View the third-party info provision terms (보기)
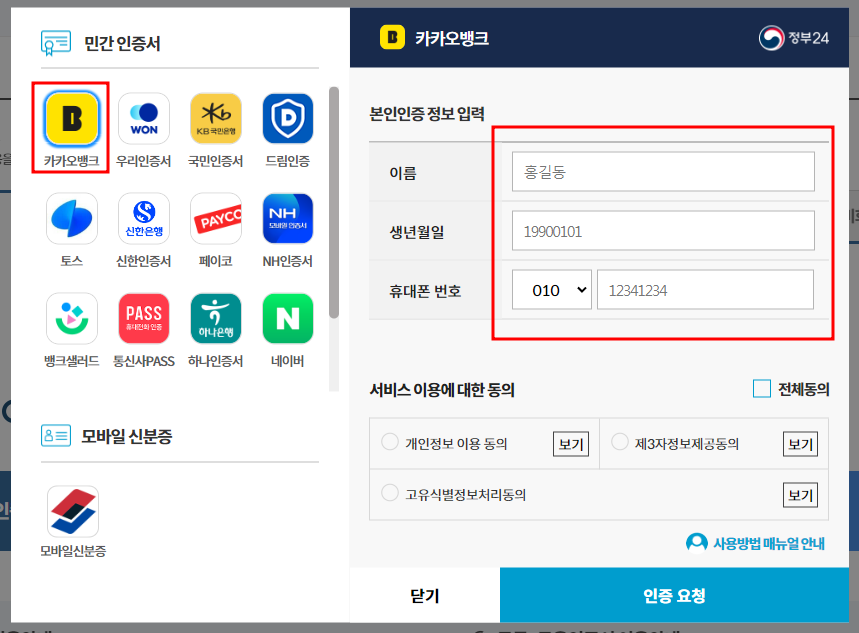 pyautogui.click(x=800, y=444)
